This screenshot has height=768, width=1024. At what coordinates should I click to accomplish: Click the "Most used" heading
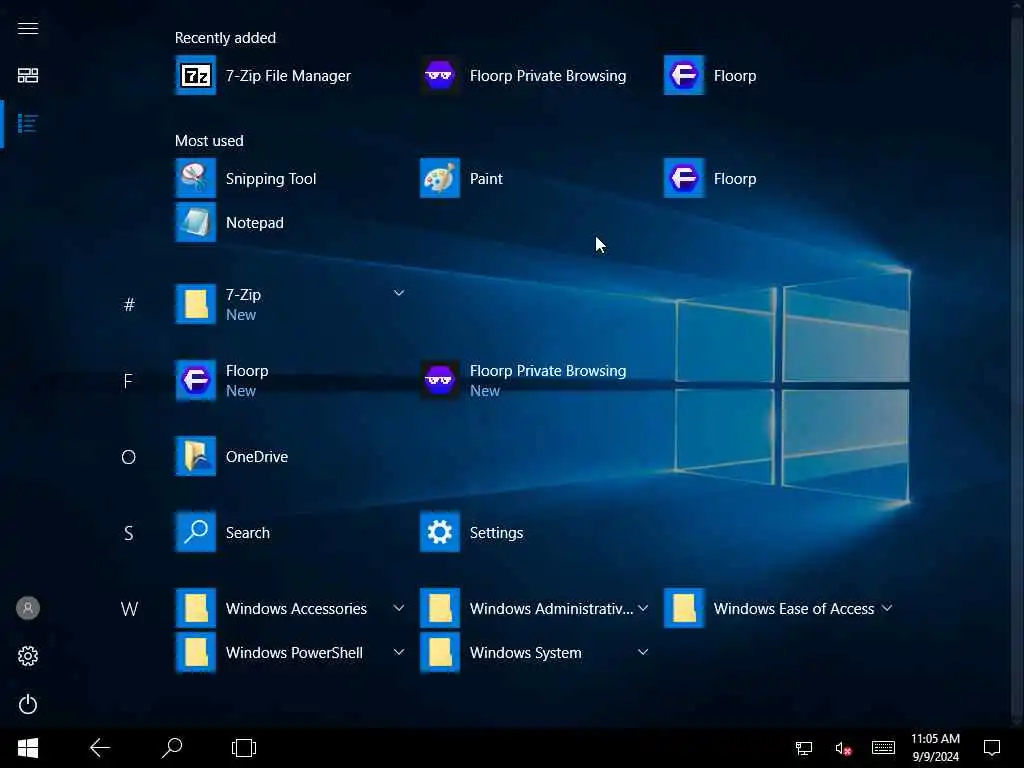pyautogui.click(x=209, y=140)
